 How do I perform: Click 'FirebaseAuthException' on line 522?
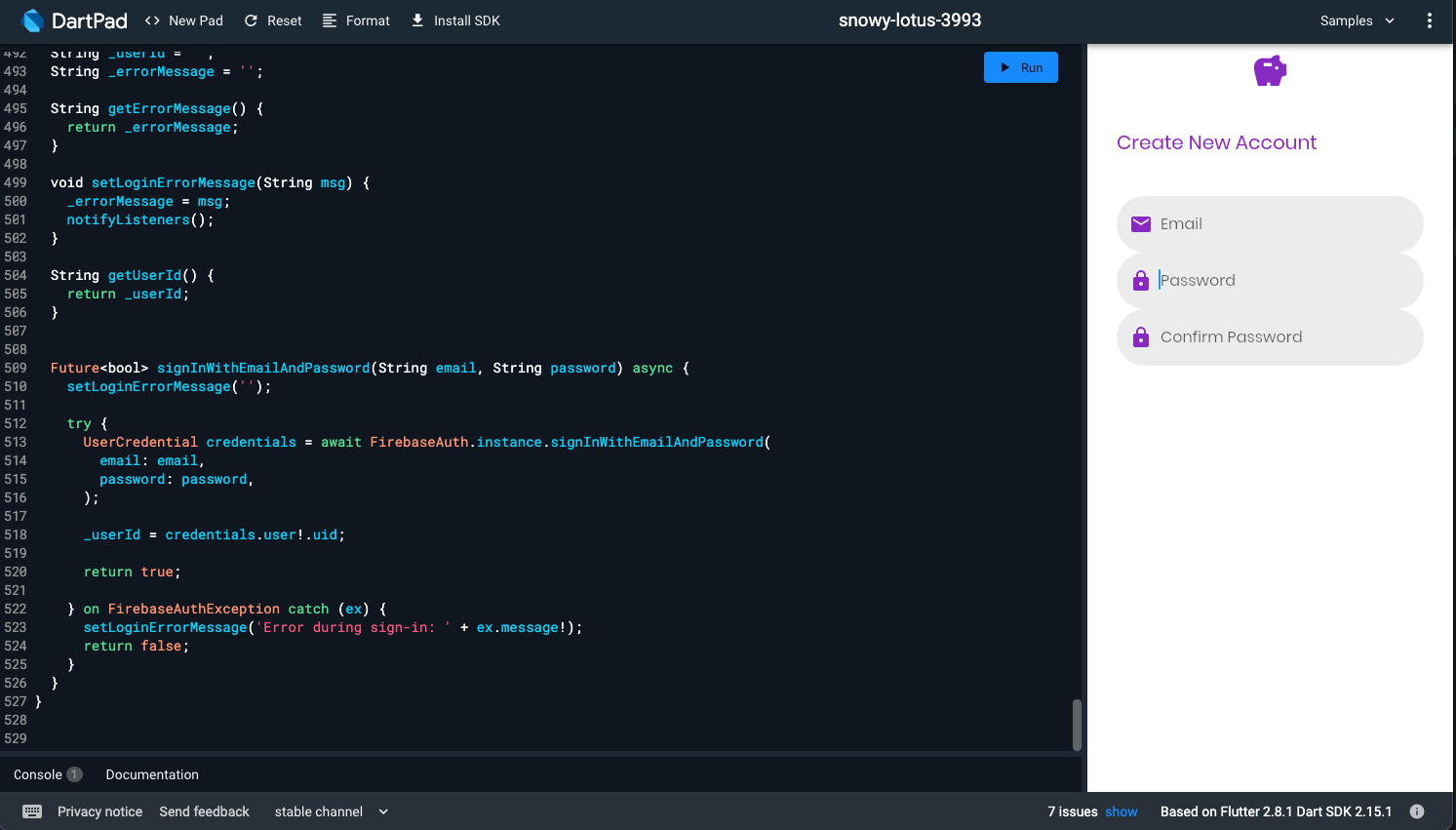(x=194, y=609)
